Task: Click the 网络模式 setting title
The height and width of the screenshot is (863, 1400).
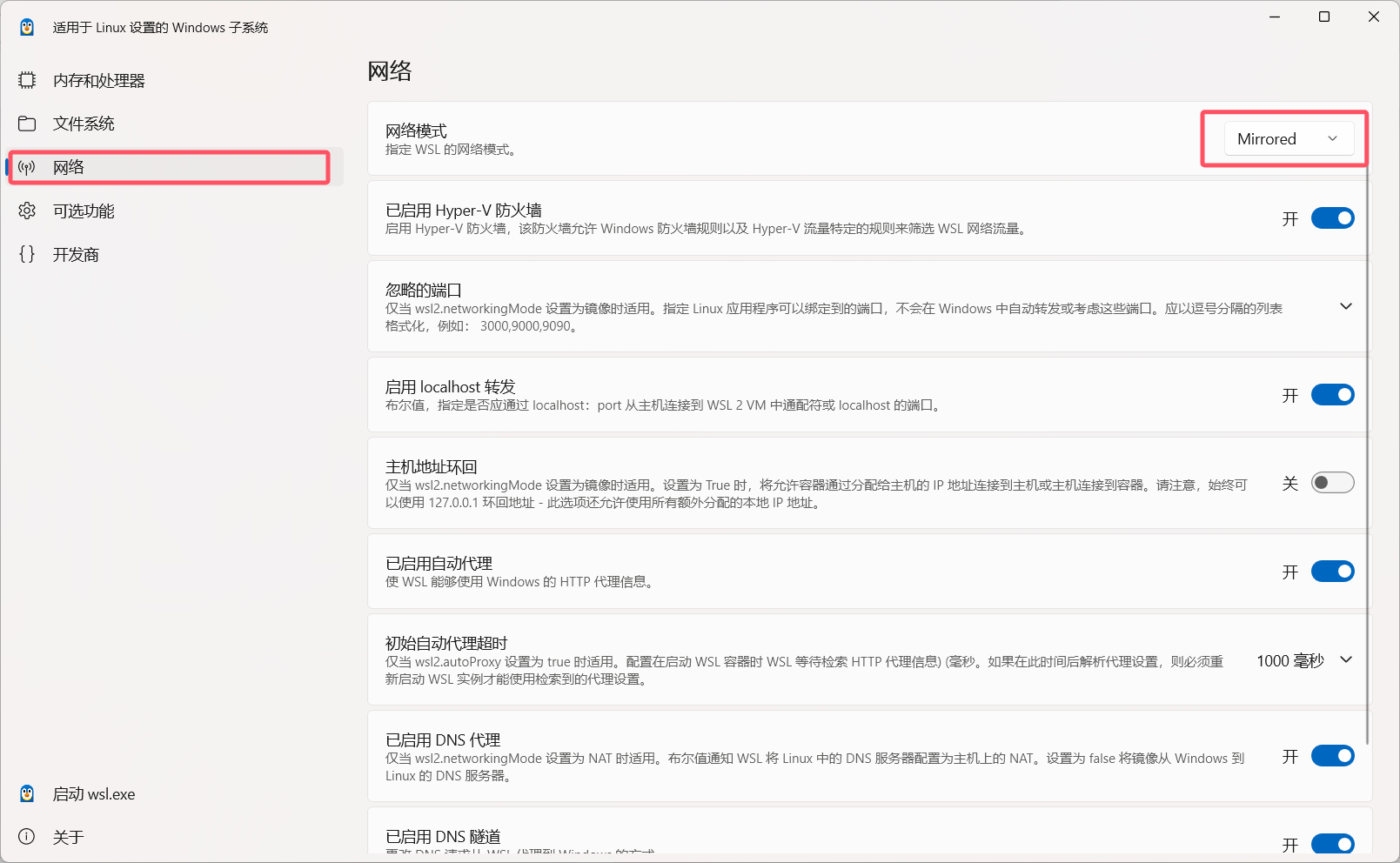Action: [x=416, y=130]
